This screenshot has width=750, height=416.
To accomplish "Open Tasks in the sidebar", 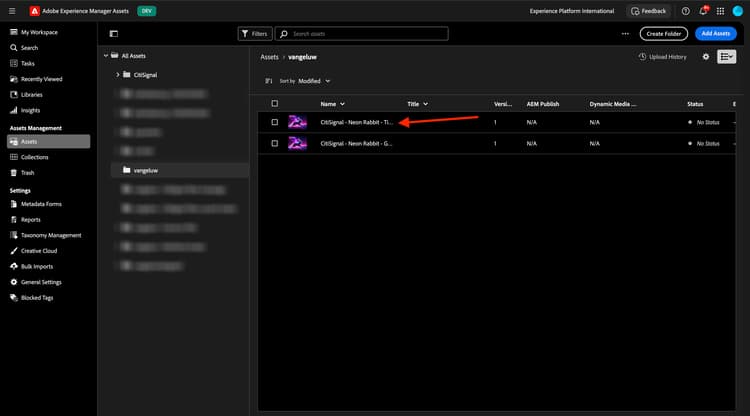I will coord(28,63).
